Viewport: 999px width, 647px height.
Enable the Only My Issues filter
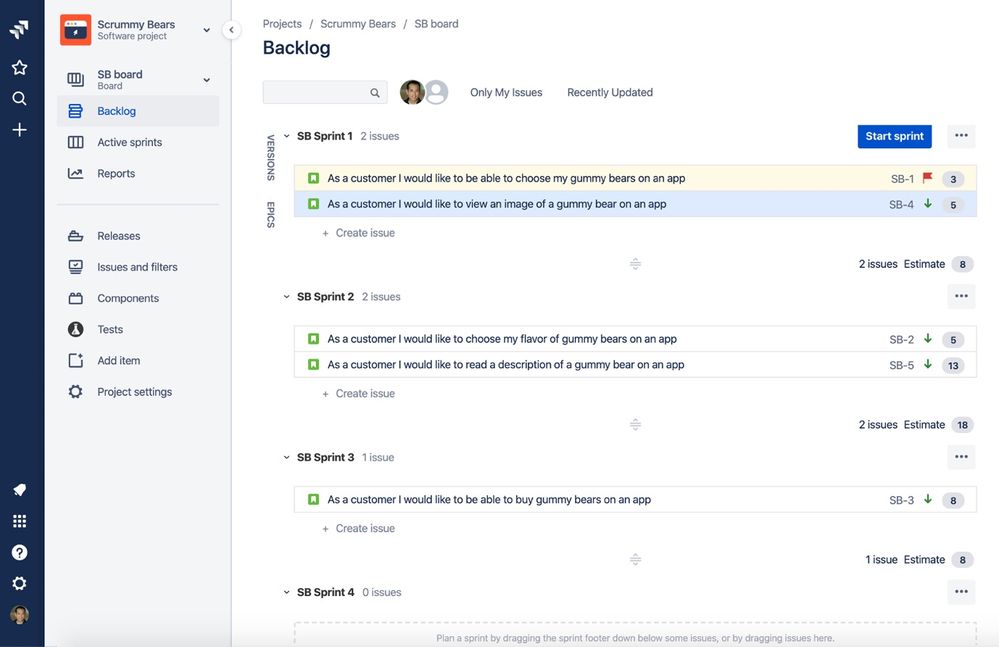point(505,92)
